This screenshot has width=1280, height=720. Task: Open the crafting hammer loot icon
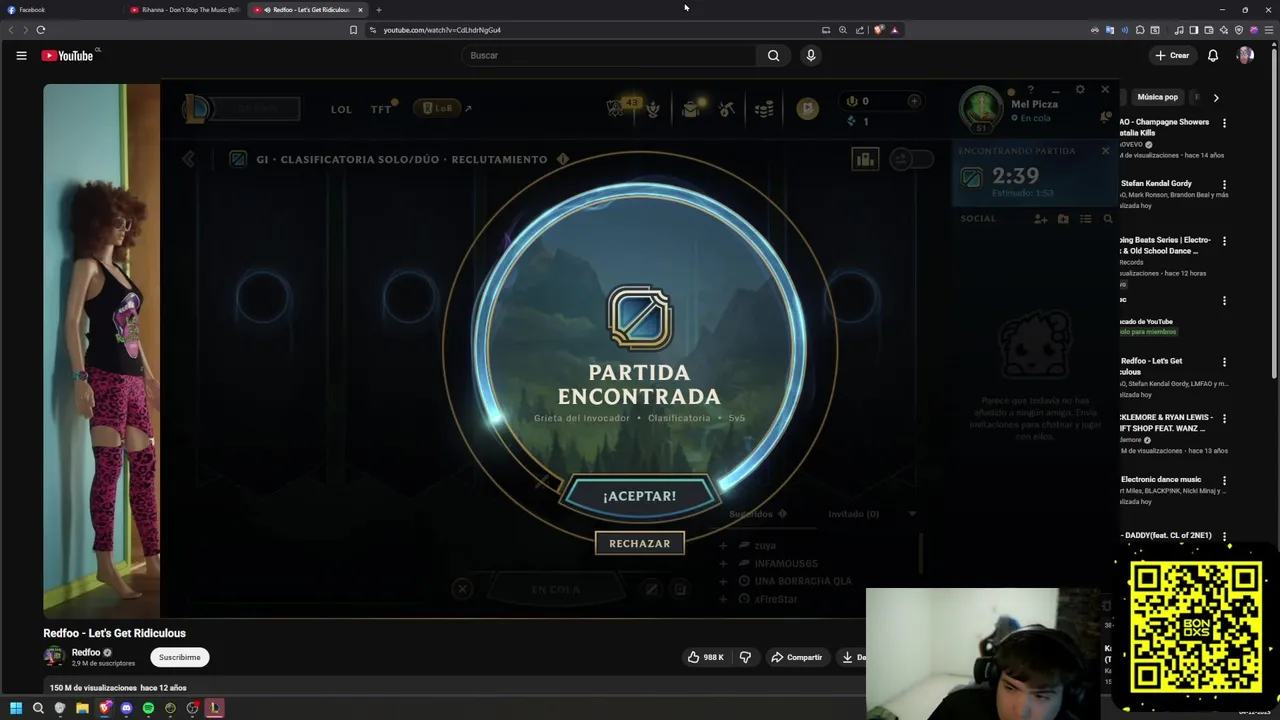point(727,109)
